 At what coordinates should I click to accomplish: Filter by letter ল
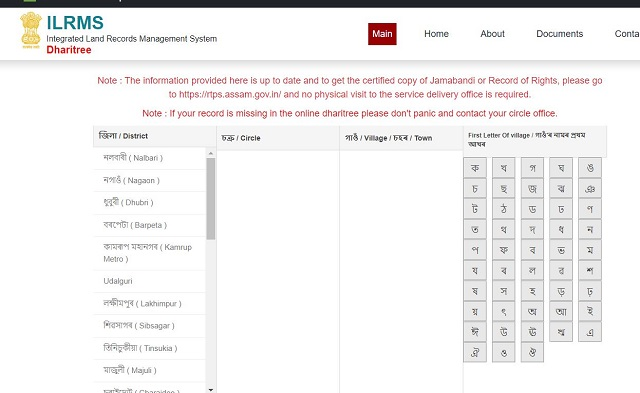tap(532, 270)
